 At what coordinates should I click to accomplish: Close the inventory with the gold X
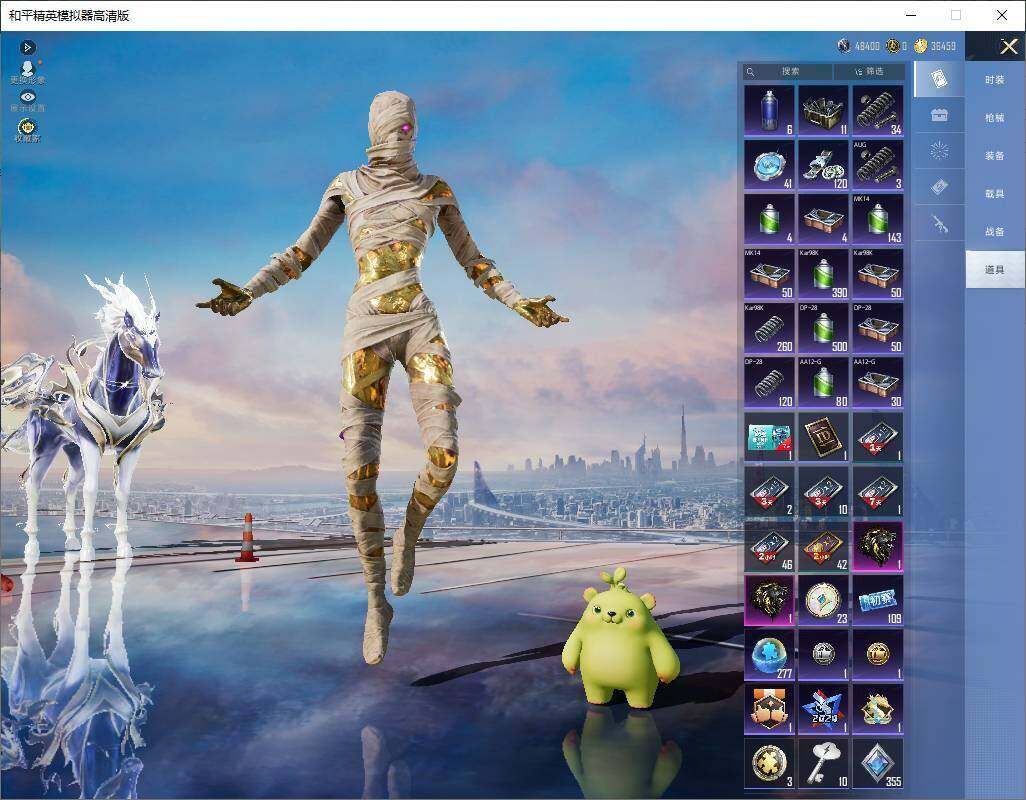[x=1008, y=46]
